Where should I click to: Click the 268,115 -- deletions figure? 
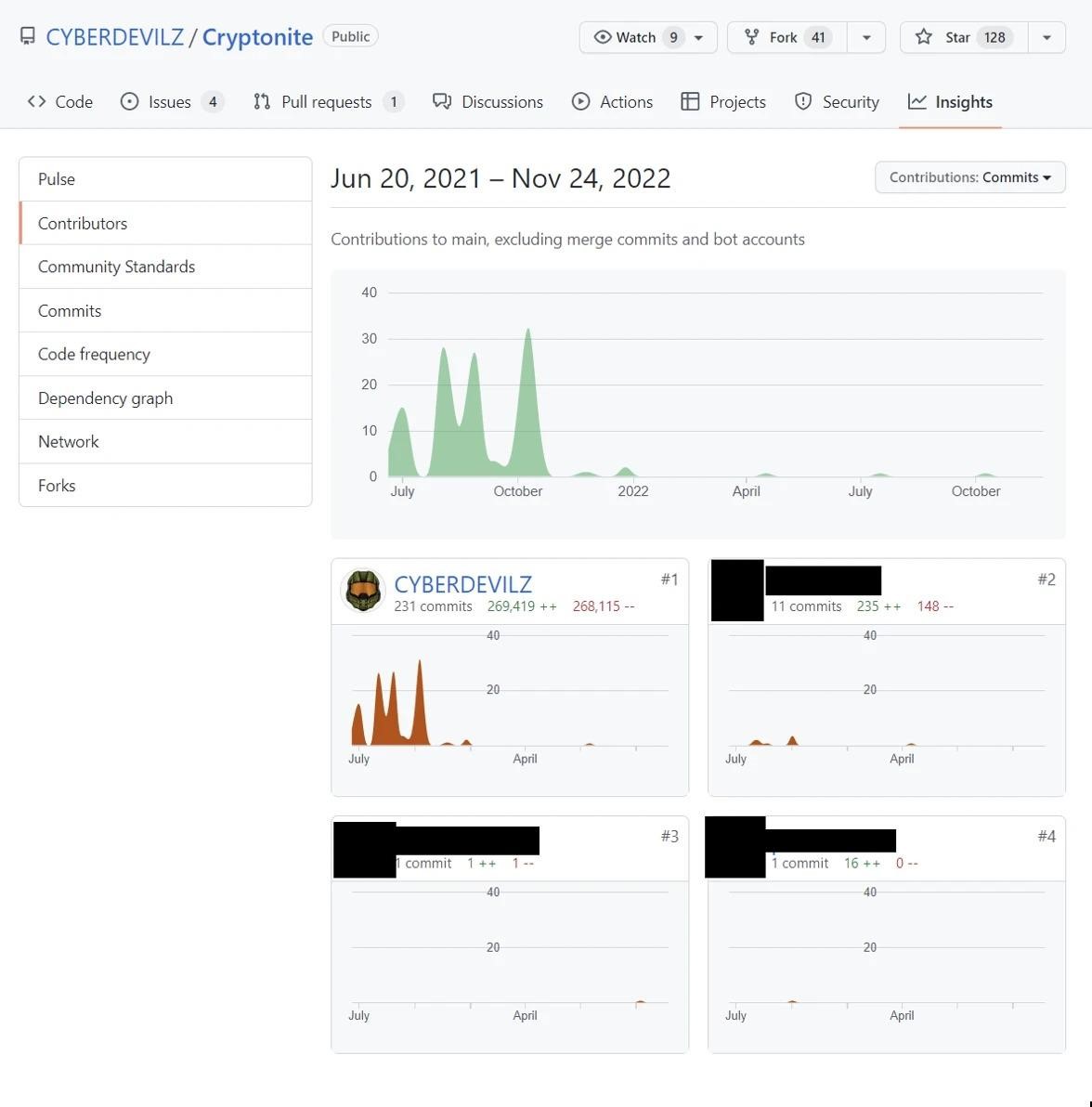coord(604,606)
